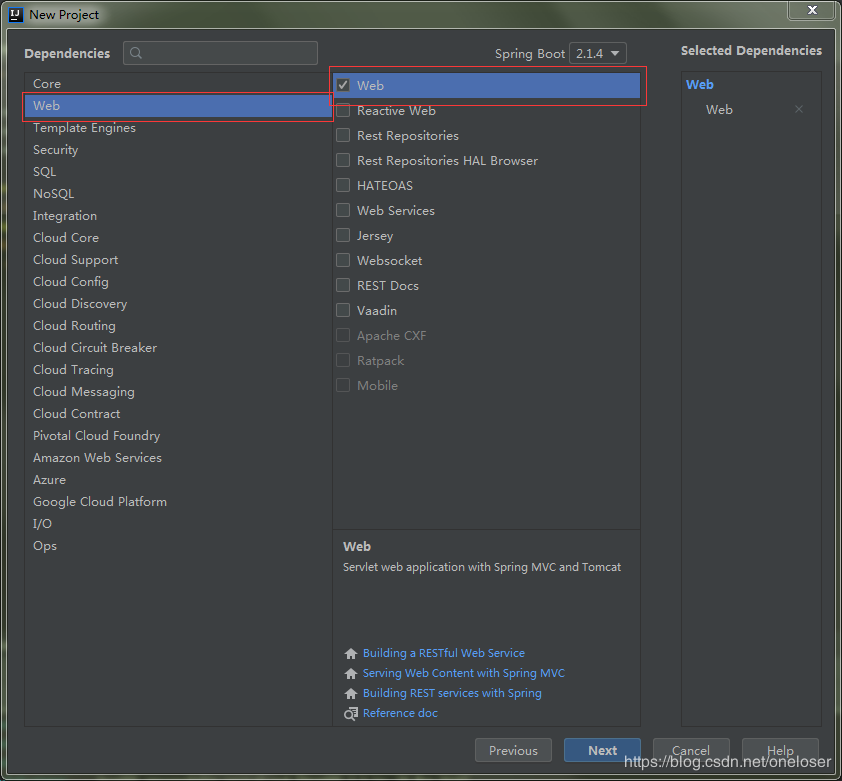Click the disabled Apache CXF checkbox

coord(343,335)
